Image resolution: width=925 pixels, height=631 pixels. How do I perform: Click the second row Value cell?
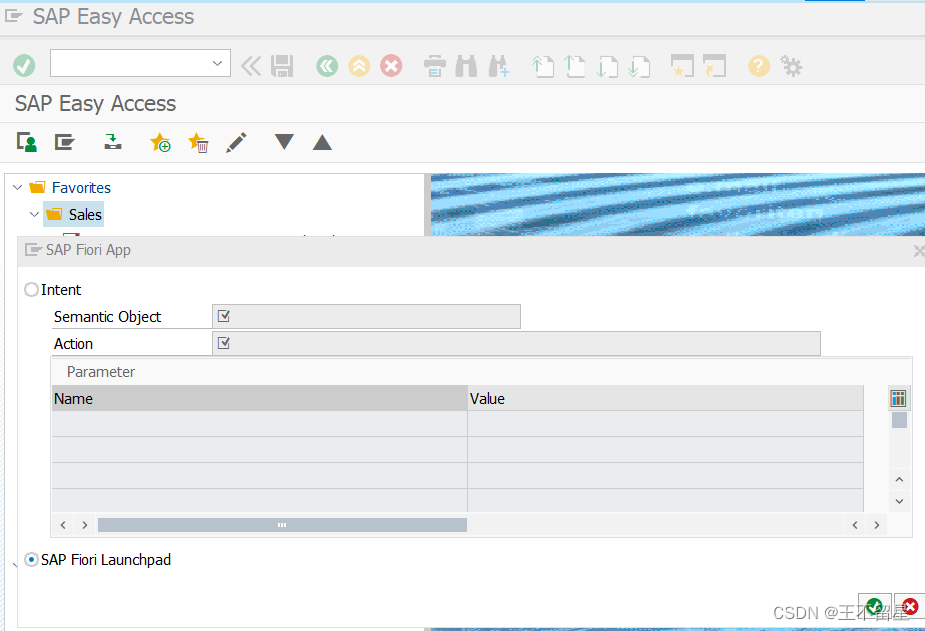(x=665, y=449)
